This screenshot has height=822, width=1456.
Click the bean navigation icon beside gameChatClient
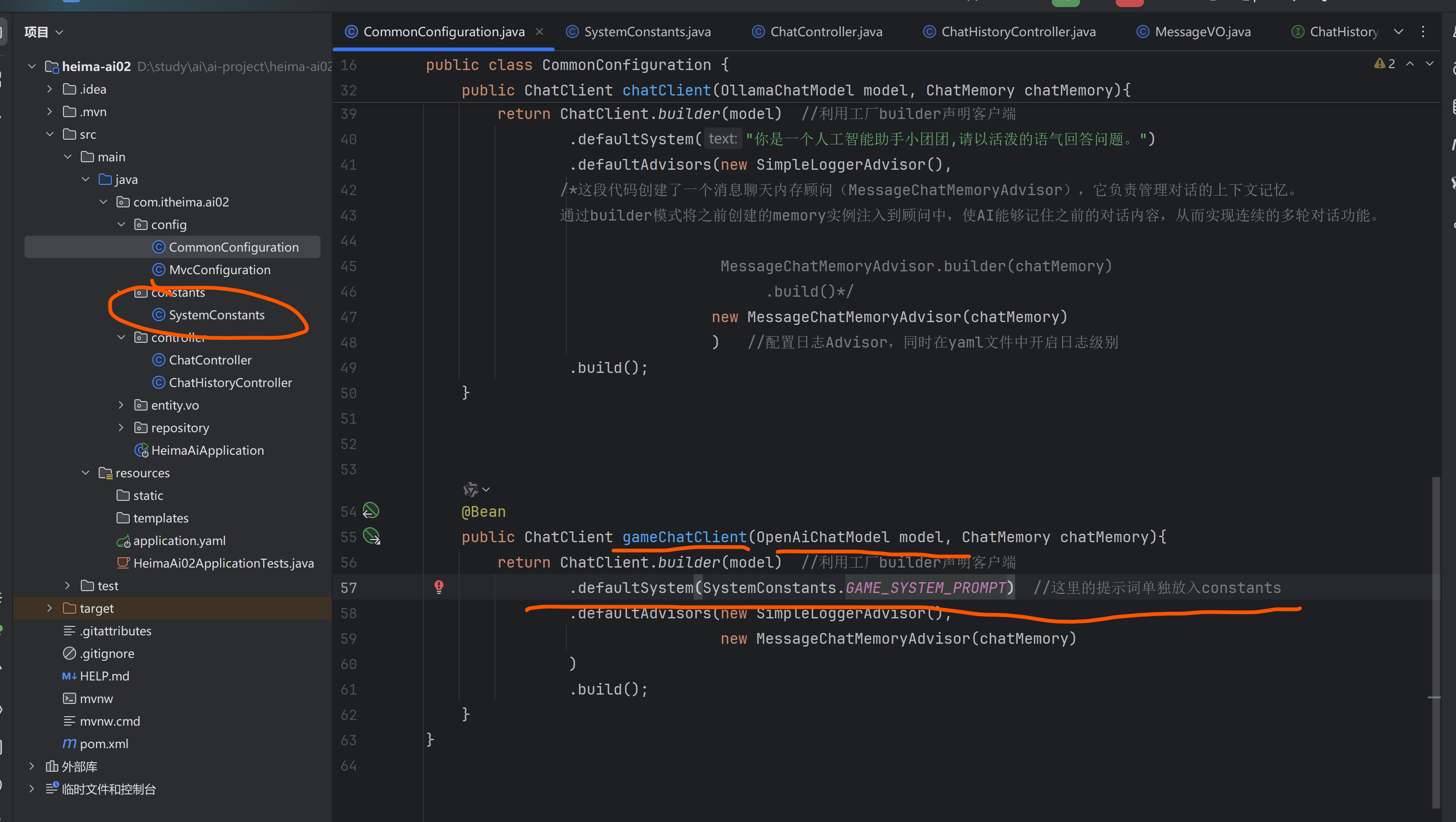point(371,536)
